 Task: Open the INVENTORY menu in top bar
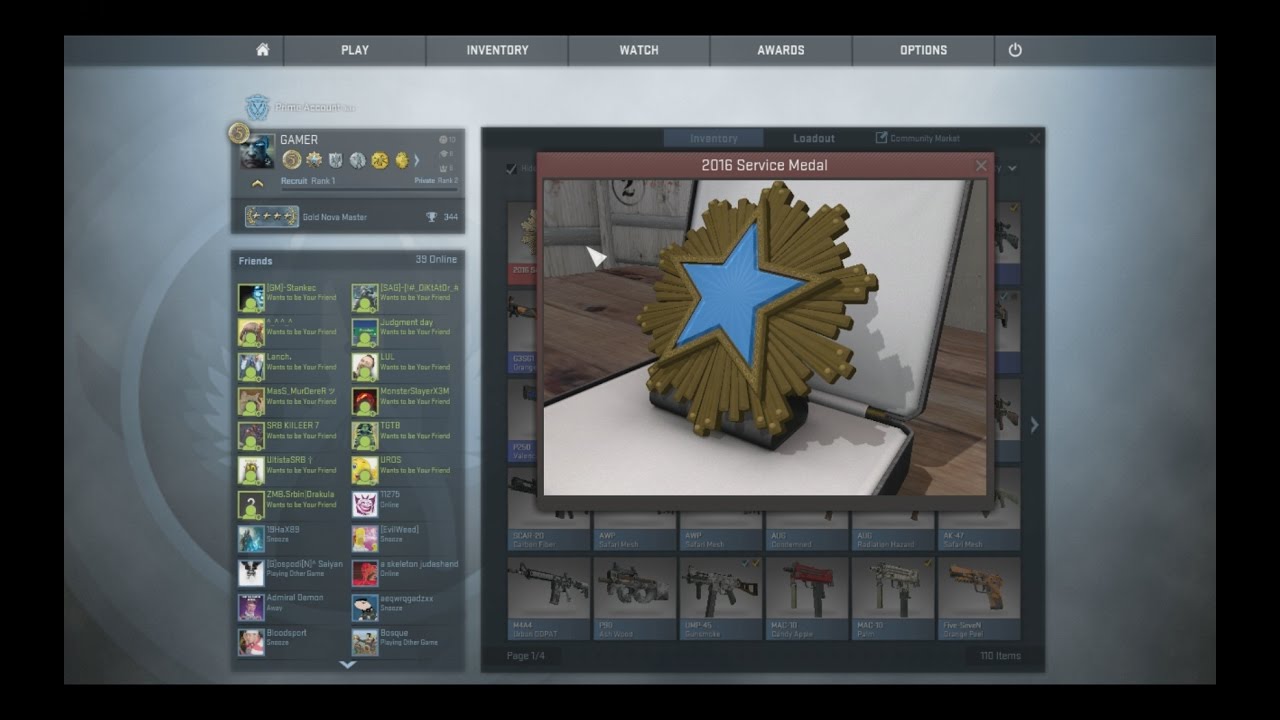tap(497, 50)
